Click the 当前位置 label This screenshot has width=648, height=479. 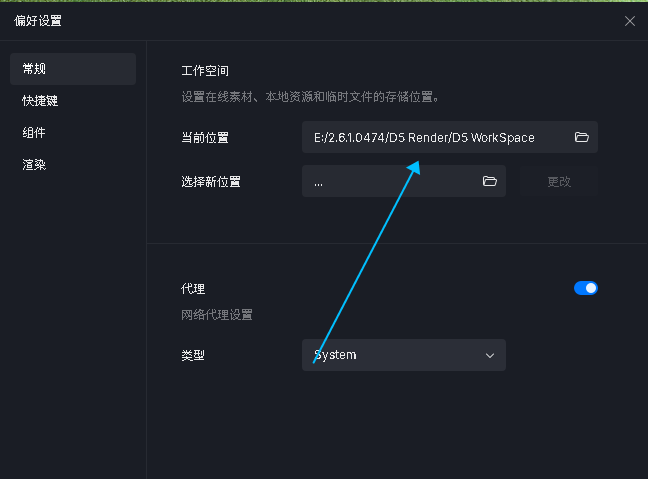click(x=205, y=138)
